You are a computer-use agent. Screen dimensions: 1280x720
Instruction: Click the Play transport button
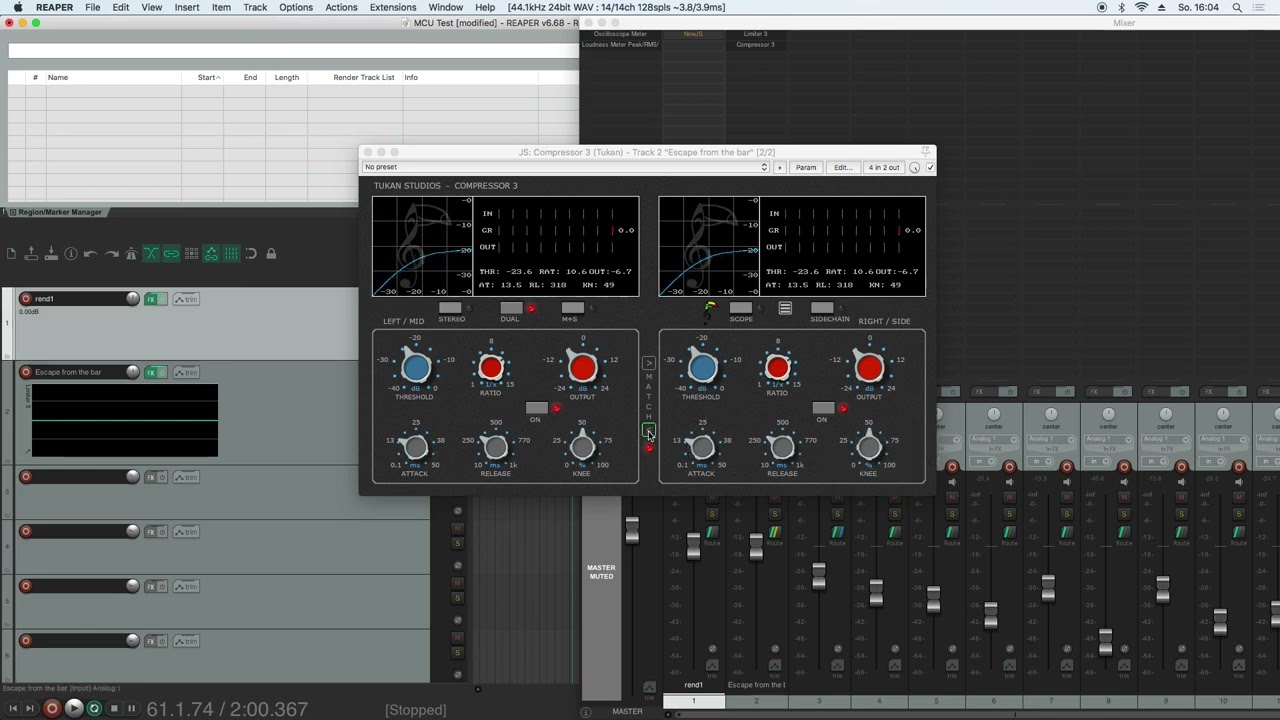click(73, 708)
